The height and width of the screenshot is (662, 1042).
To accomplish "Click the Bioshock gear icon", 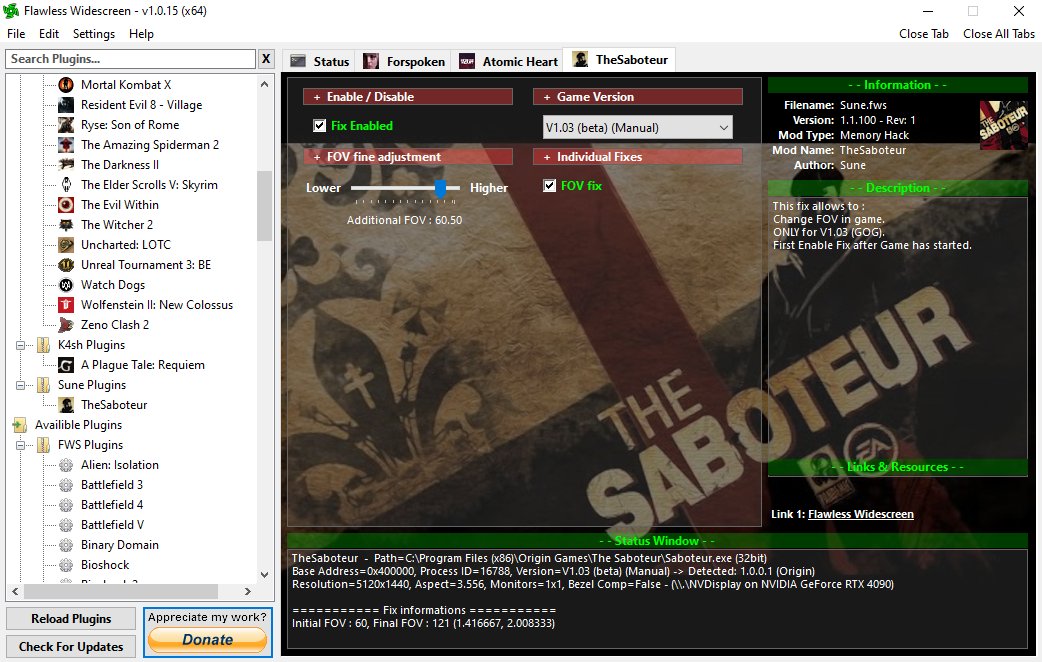I will click(x=66, y=565).
